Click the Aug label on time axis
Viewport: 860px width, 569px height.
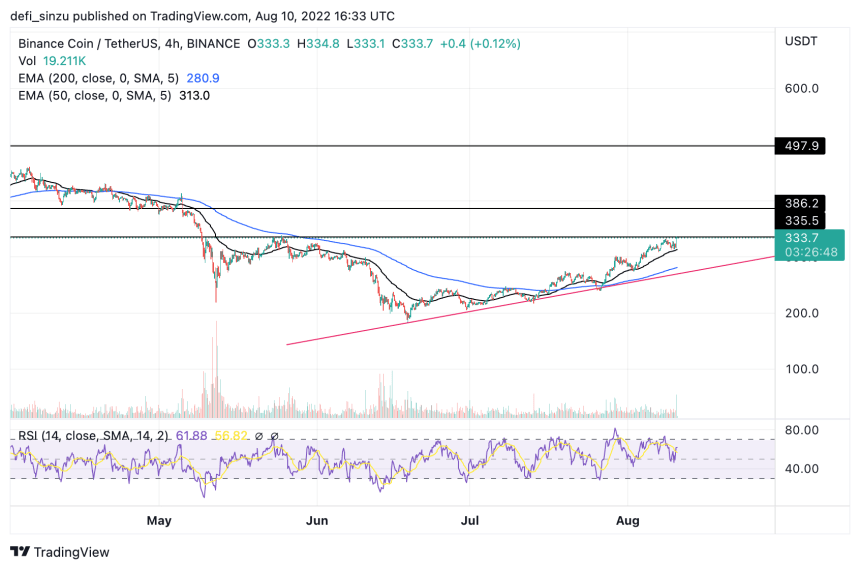627,520
